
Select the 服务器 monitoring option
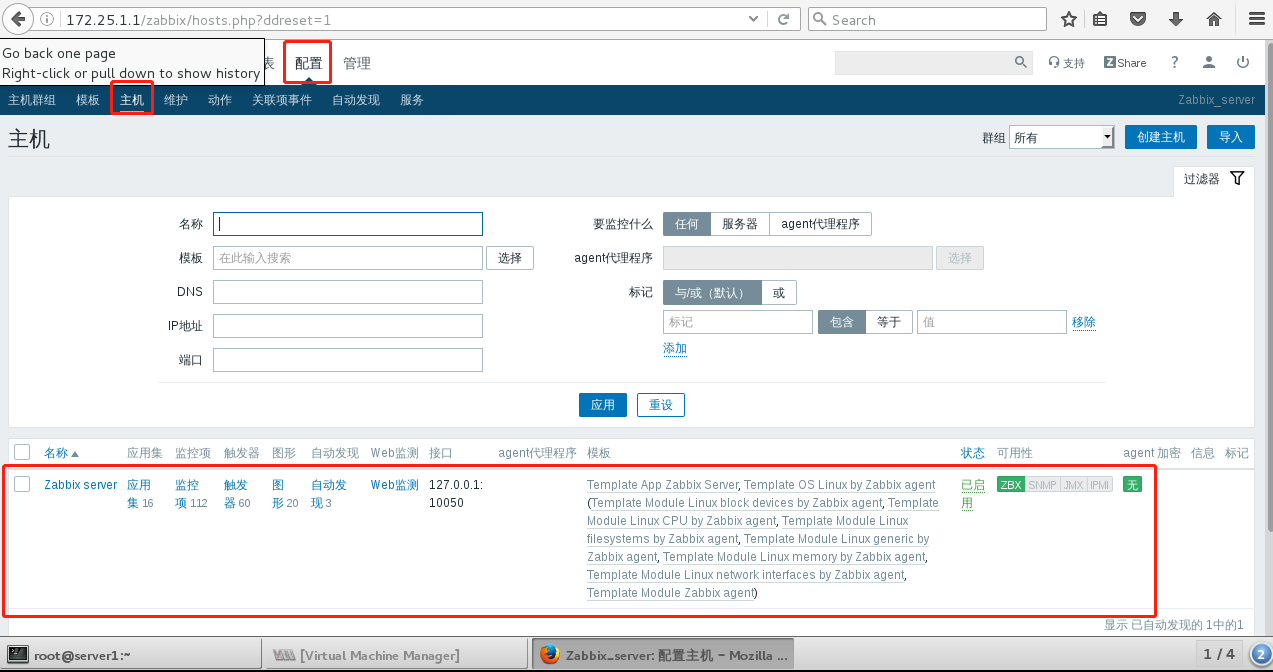[740, 224]
